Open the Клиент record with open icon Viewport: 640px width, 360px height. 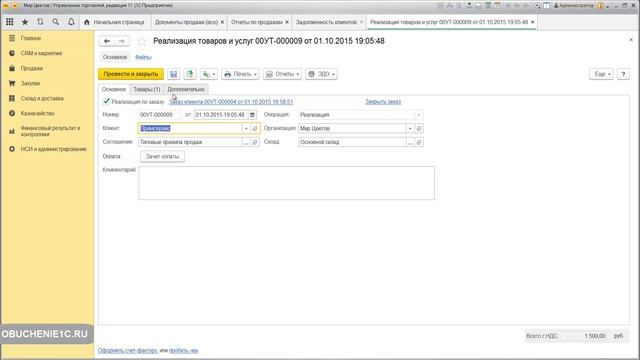pos(255,129)
